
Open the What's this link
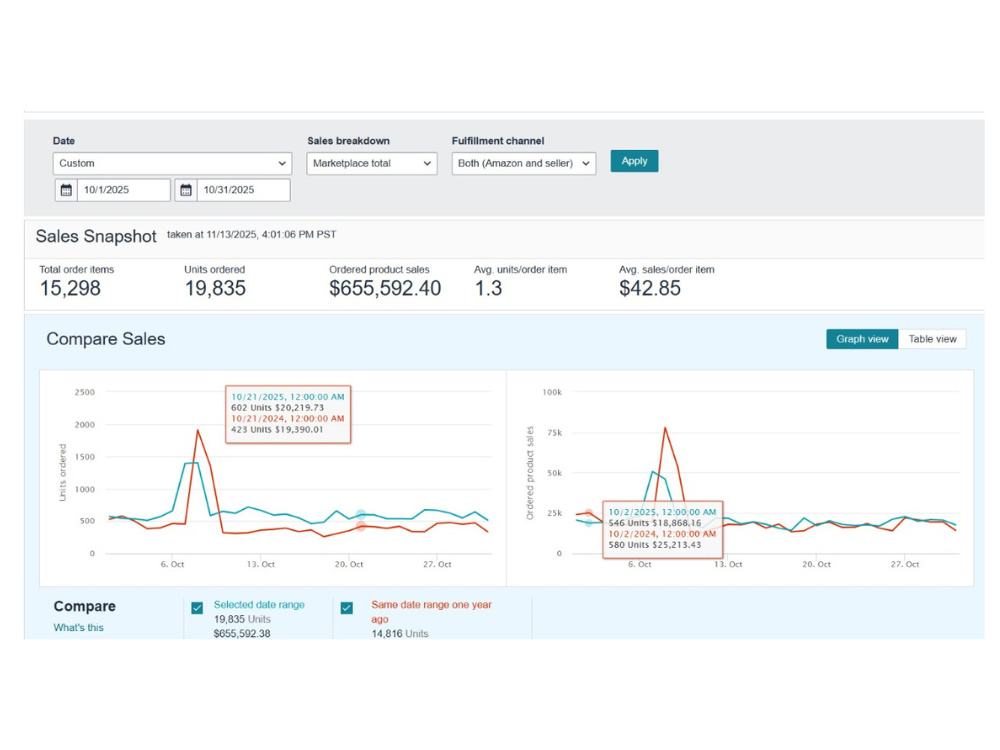(78, 628)
